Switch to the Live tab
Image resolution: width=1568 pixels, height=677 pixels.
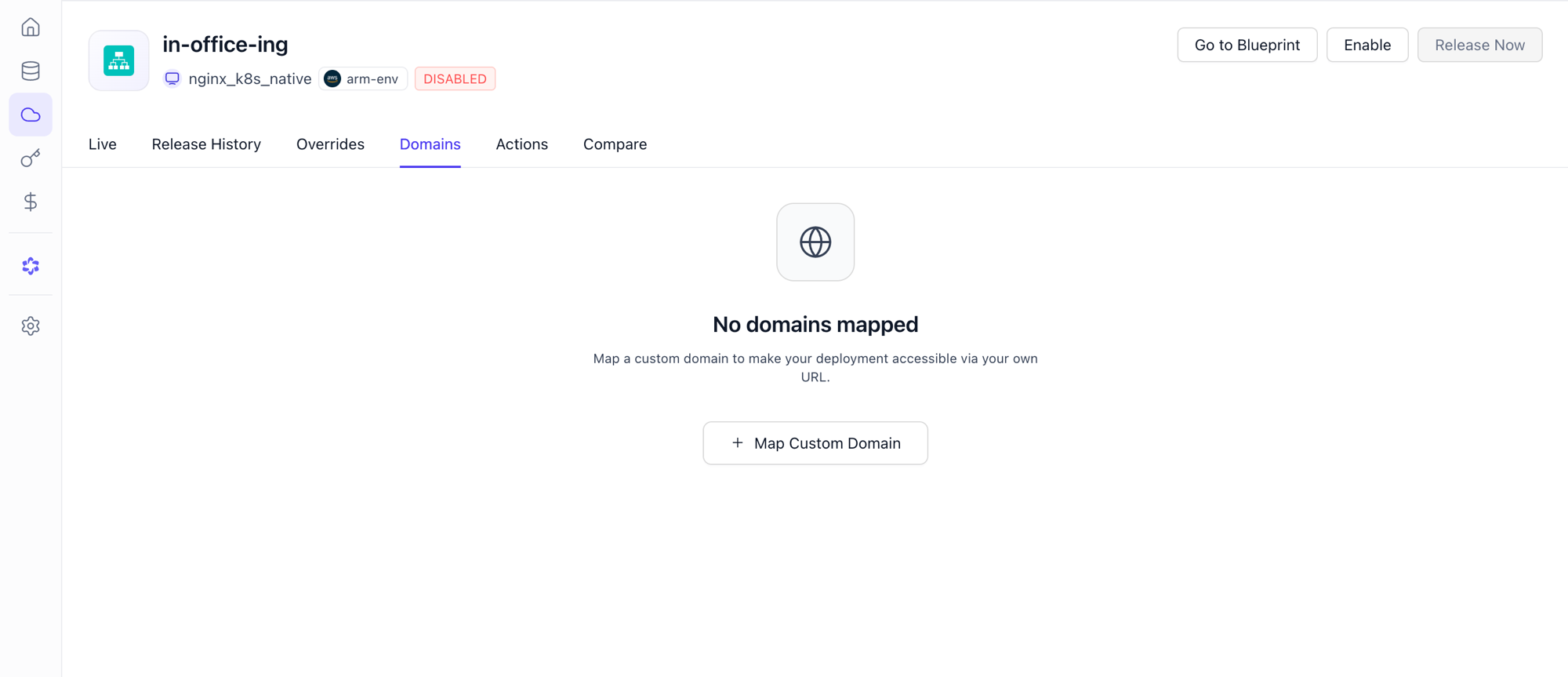pos(103,144)
